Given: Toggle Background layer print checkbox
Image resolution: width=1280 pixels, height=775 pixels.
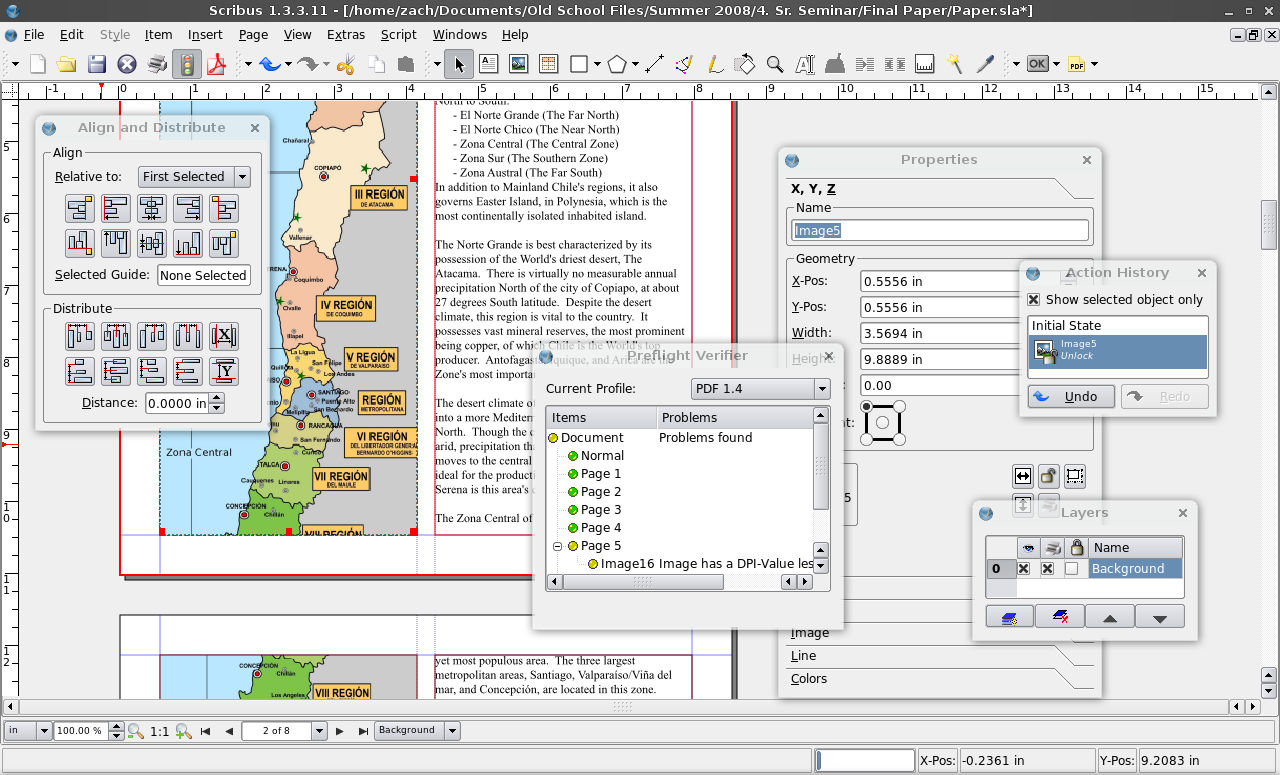Looking at the screenshot, I should click(1047, 568).
